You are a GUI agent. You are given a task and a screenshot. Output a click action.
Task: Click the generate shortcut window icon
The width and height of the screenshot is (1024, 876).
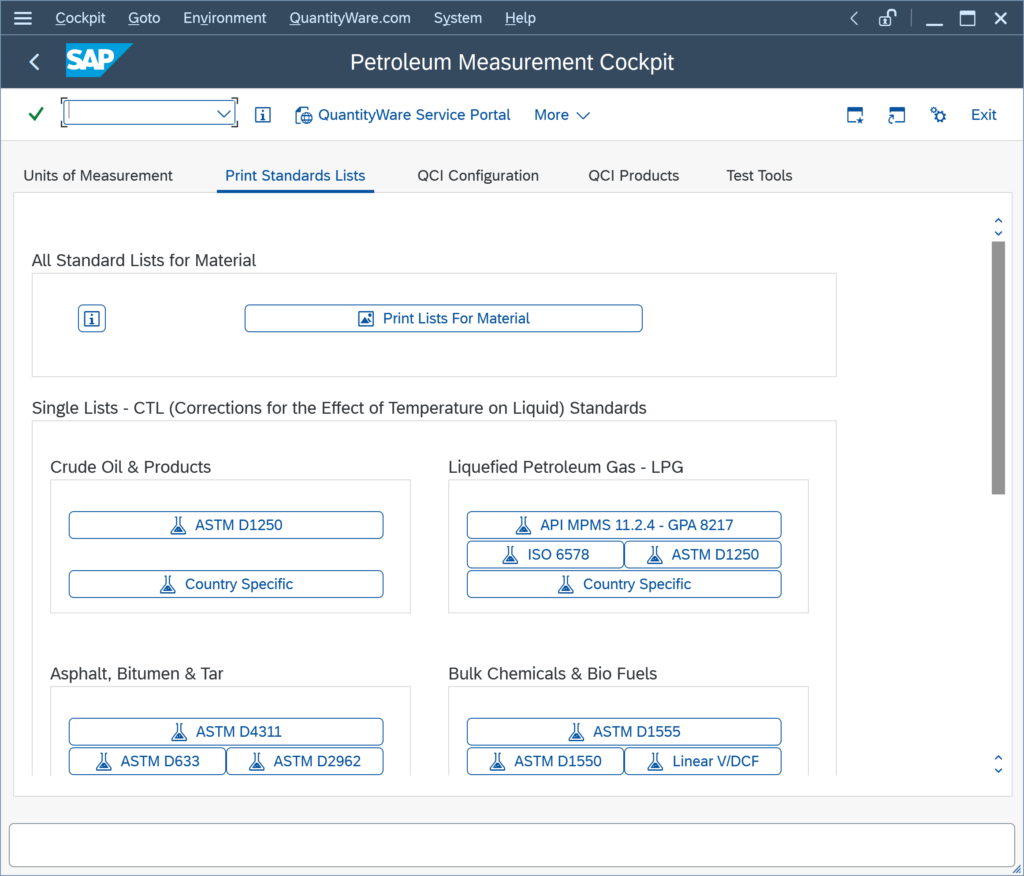coord(897,115)
